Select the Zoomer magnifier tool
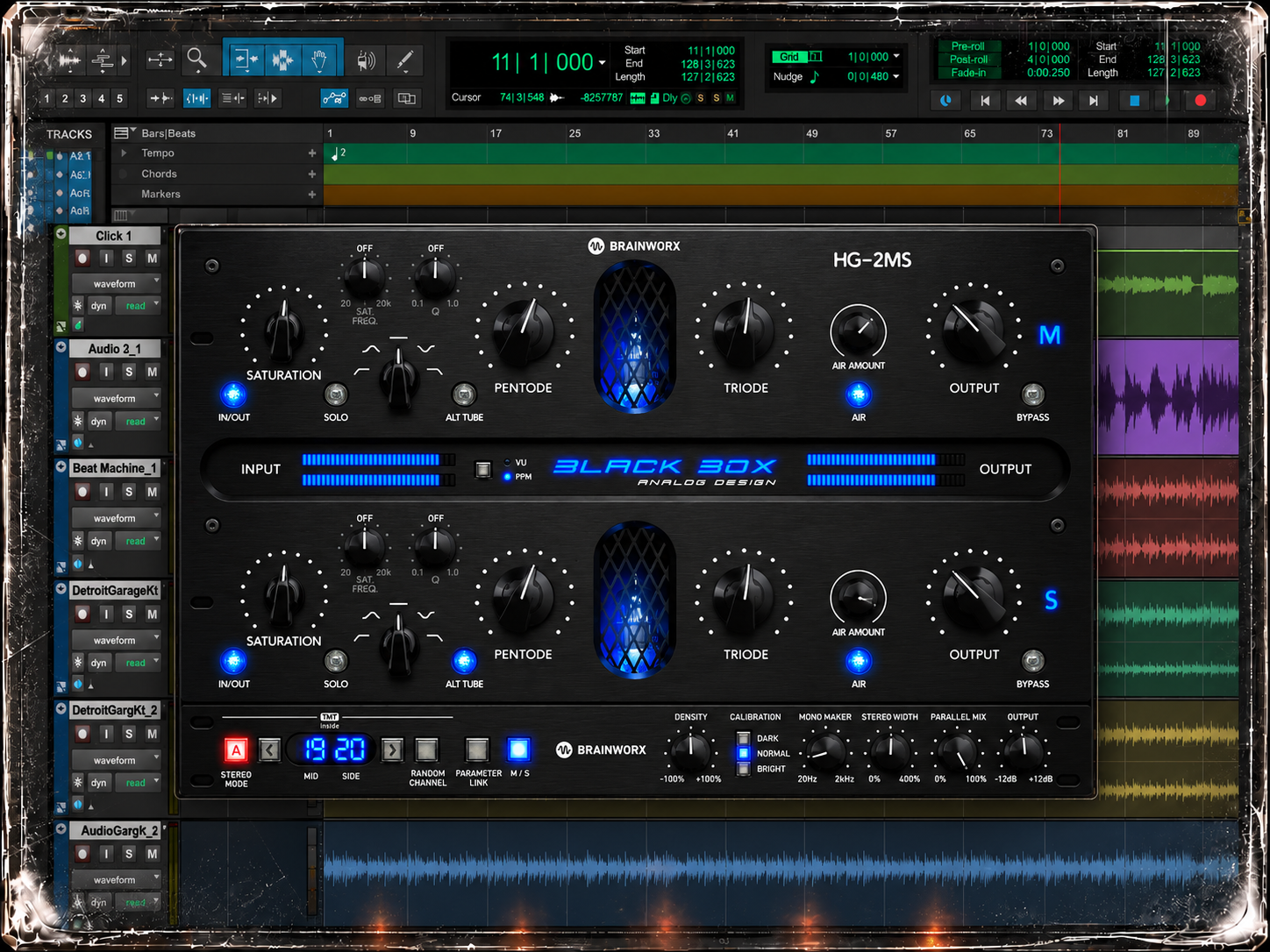The image size is (1270, 952). (197, 60)
